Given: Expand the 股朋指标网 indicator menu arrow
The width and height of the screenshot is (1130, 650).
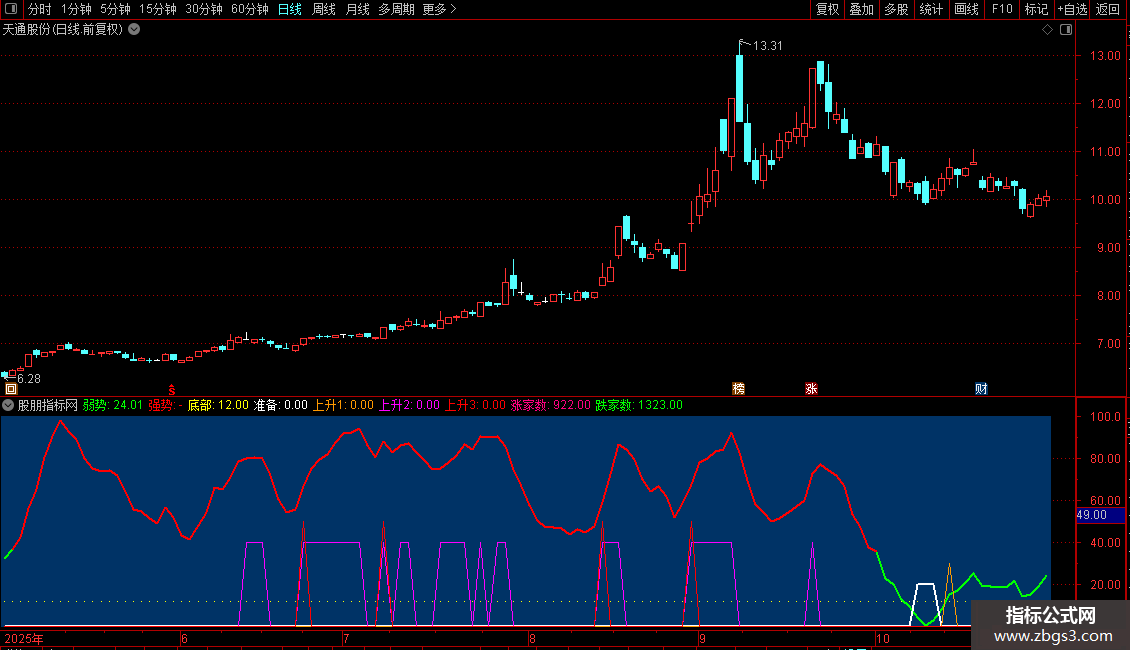Looking at the screenshot, I should (x=9, y=405).
